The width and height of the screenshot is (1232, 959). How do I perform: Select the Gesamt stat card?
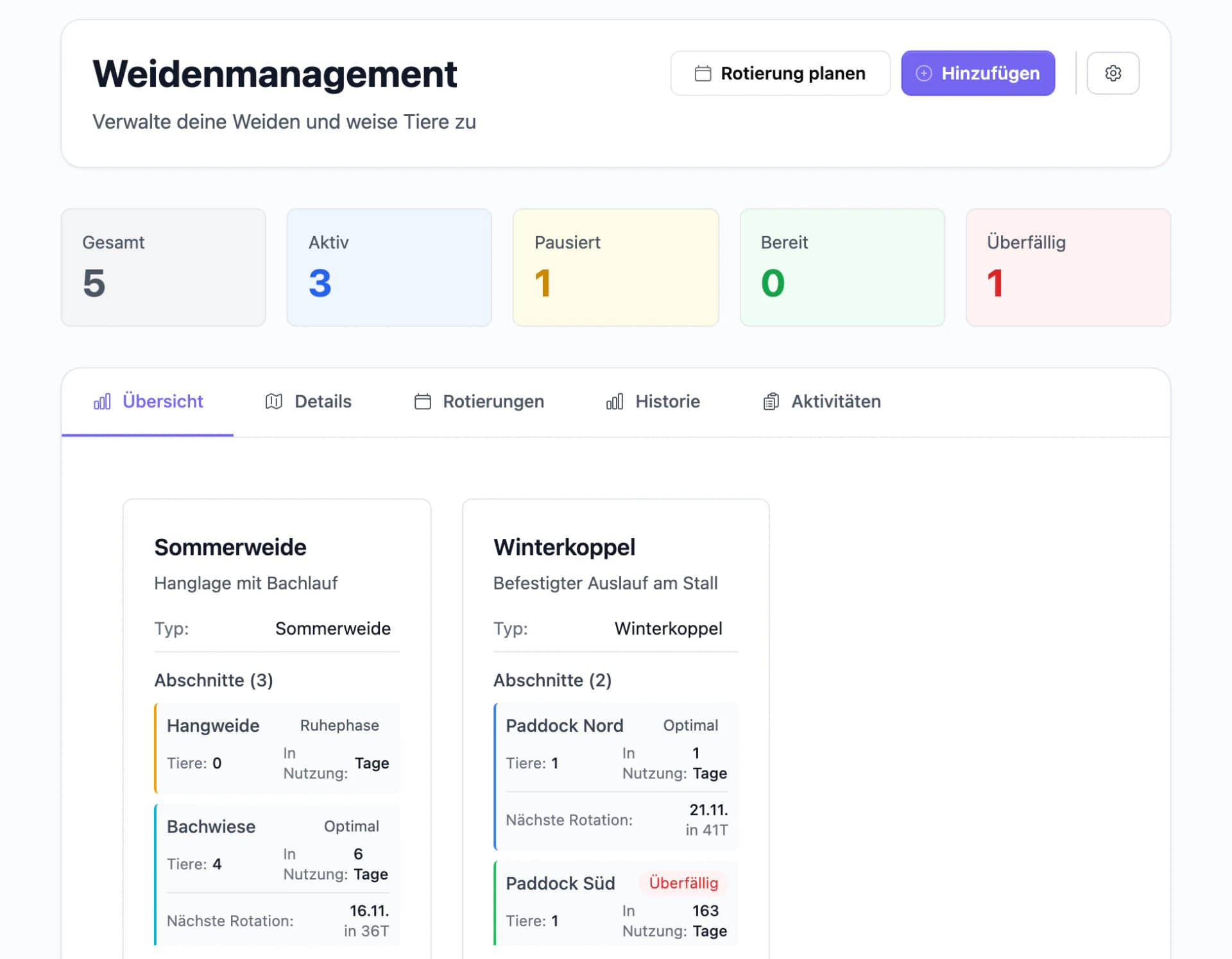click(164, 267)
